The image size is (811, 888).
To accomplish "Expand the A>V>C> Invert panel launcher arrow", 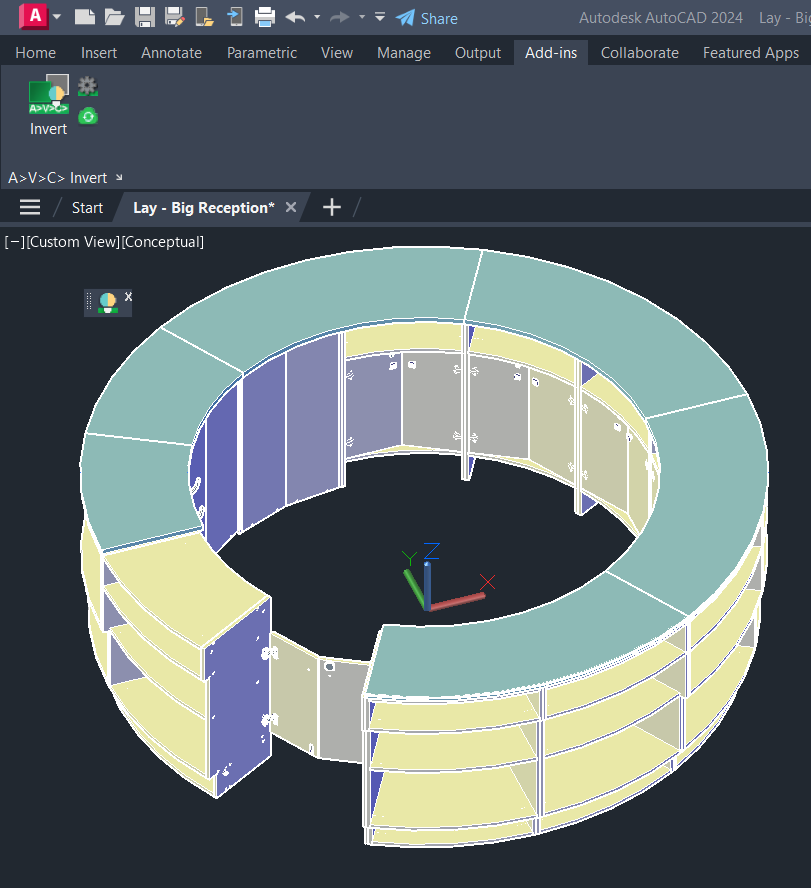I will tap(119, 177).
